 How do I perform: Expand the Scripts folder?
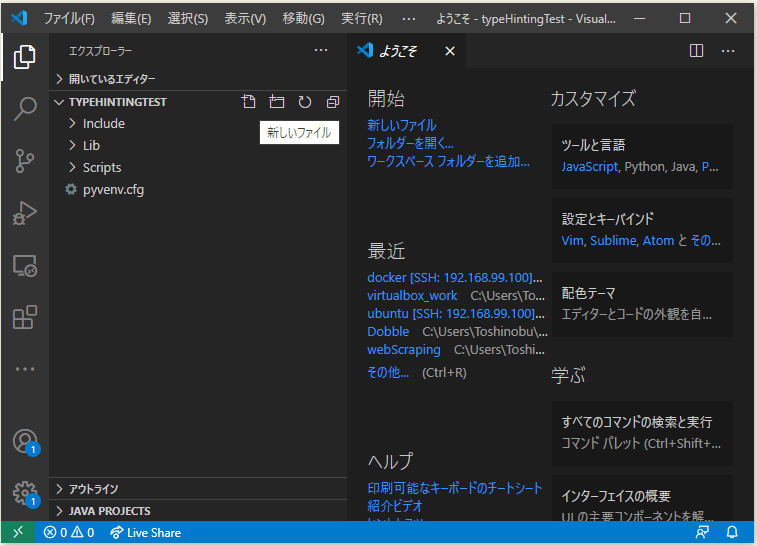coord(198,168)
